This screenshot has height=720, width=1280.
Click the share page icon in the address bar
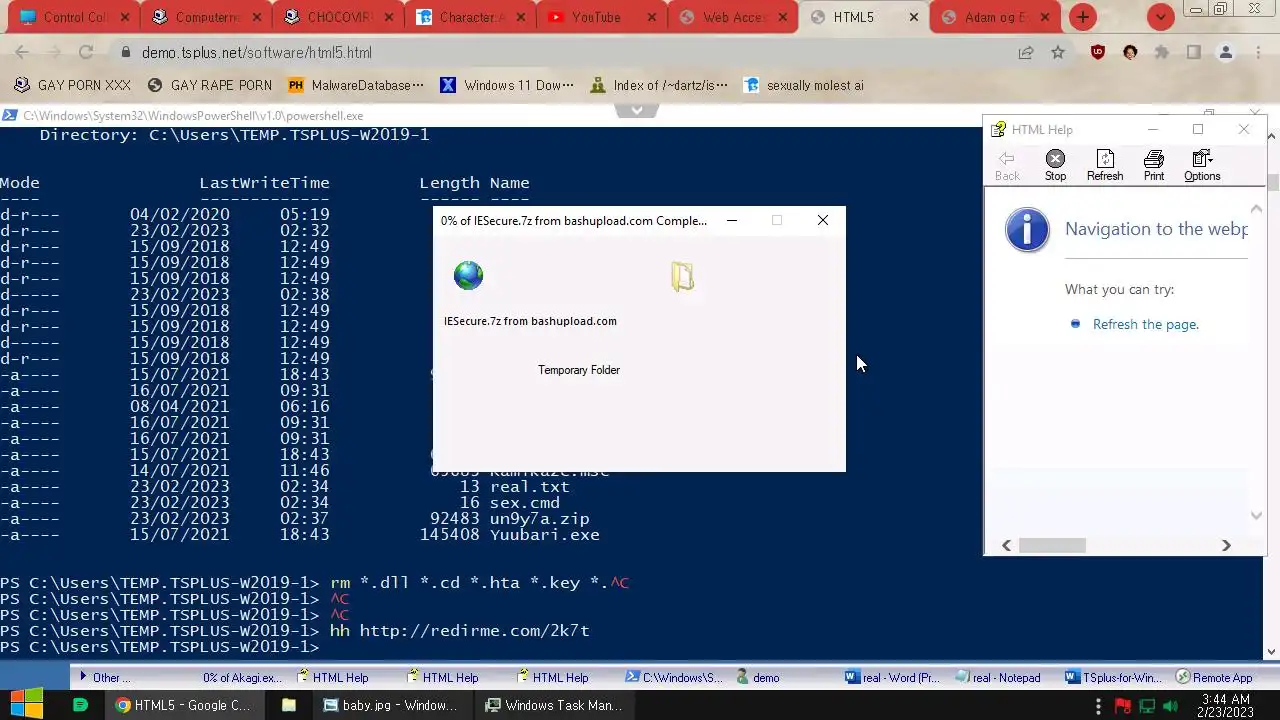point(1026,53)
